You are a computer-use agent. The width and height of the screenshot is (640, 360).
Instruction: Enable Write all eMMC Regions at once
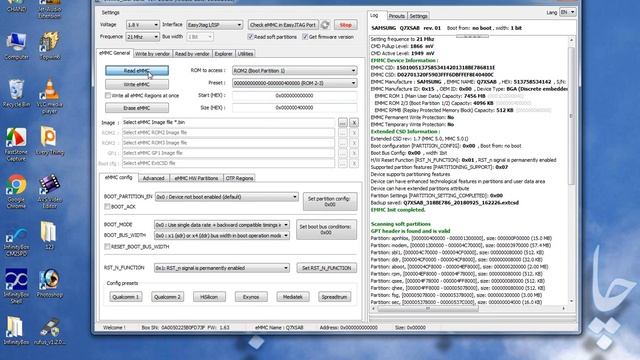(108, 96)
